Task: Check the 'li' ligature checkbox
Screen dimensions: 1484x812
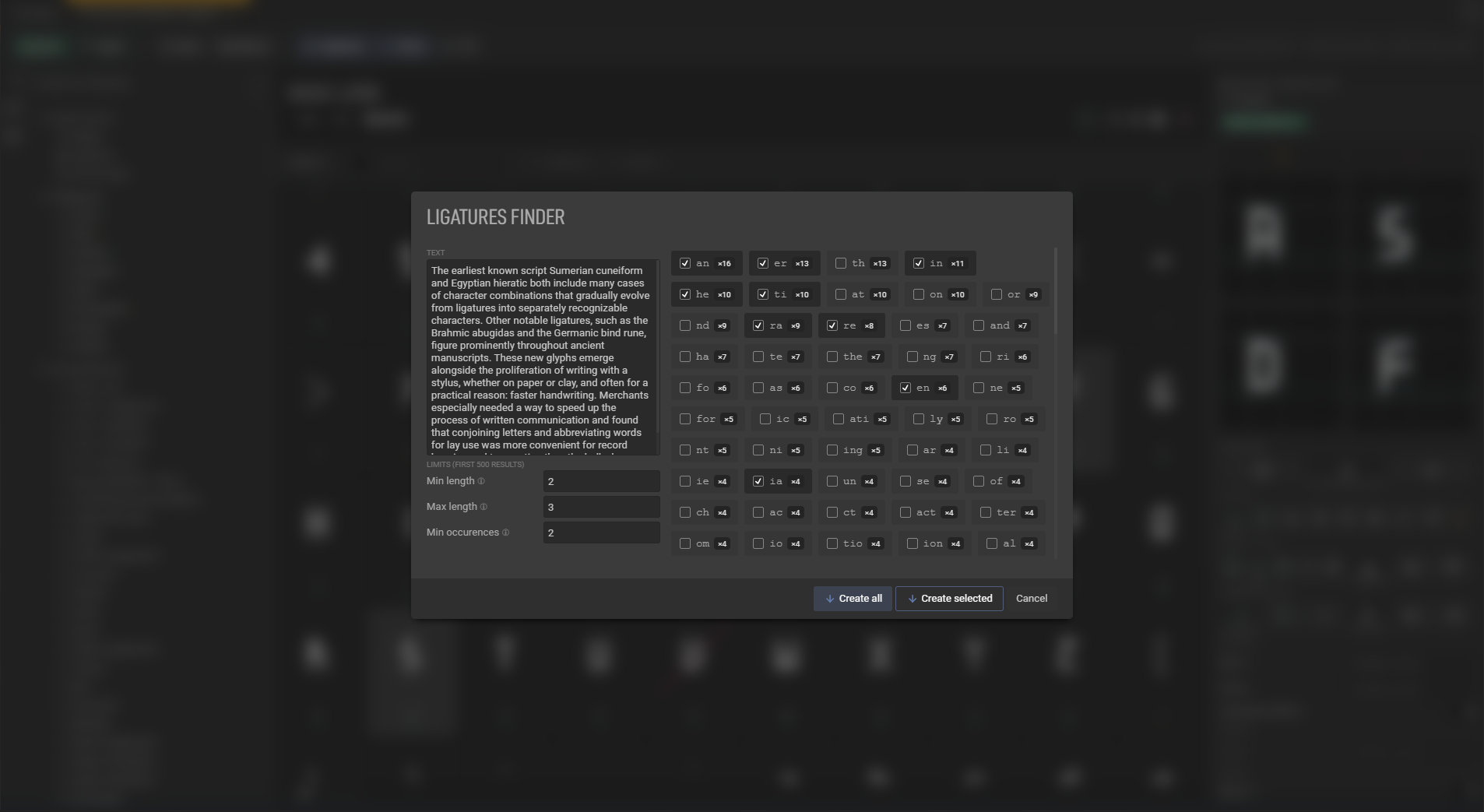Action: [x=986, y=450]
